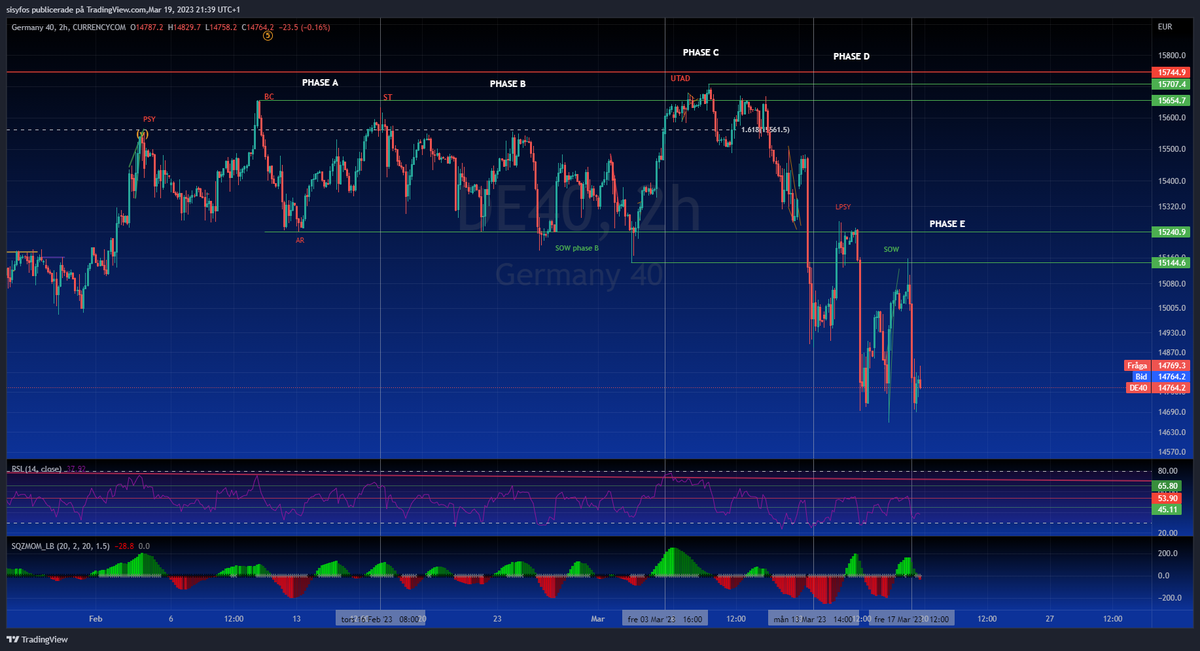Image resolution: width=1200 pixels, height=651 pixels.
Task: Click the 'fre 17 Mar '23' time marker
Action: point(911,619)
